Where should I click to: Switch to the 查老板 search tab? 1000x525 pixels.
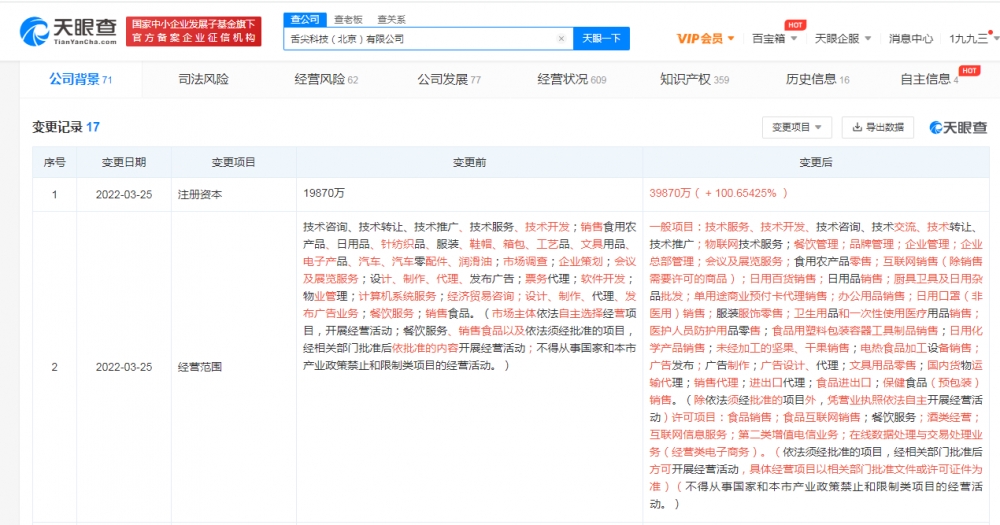pos(348,20)
